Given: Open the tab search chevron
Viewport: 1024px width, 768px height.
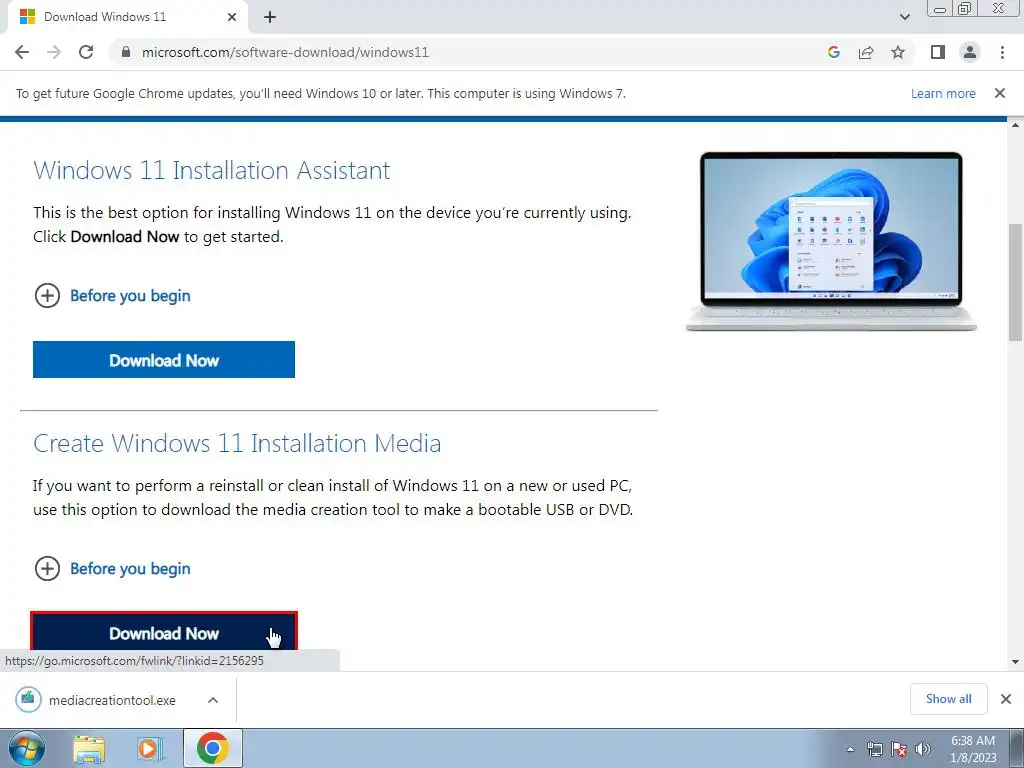Looking at the screenshot, I should point(904,17).
